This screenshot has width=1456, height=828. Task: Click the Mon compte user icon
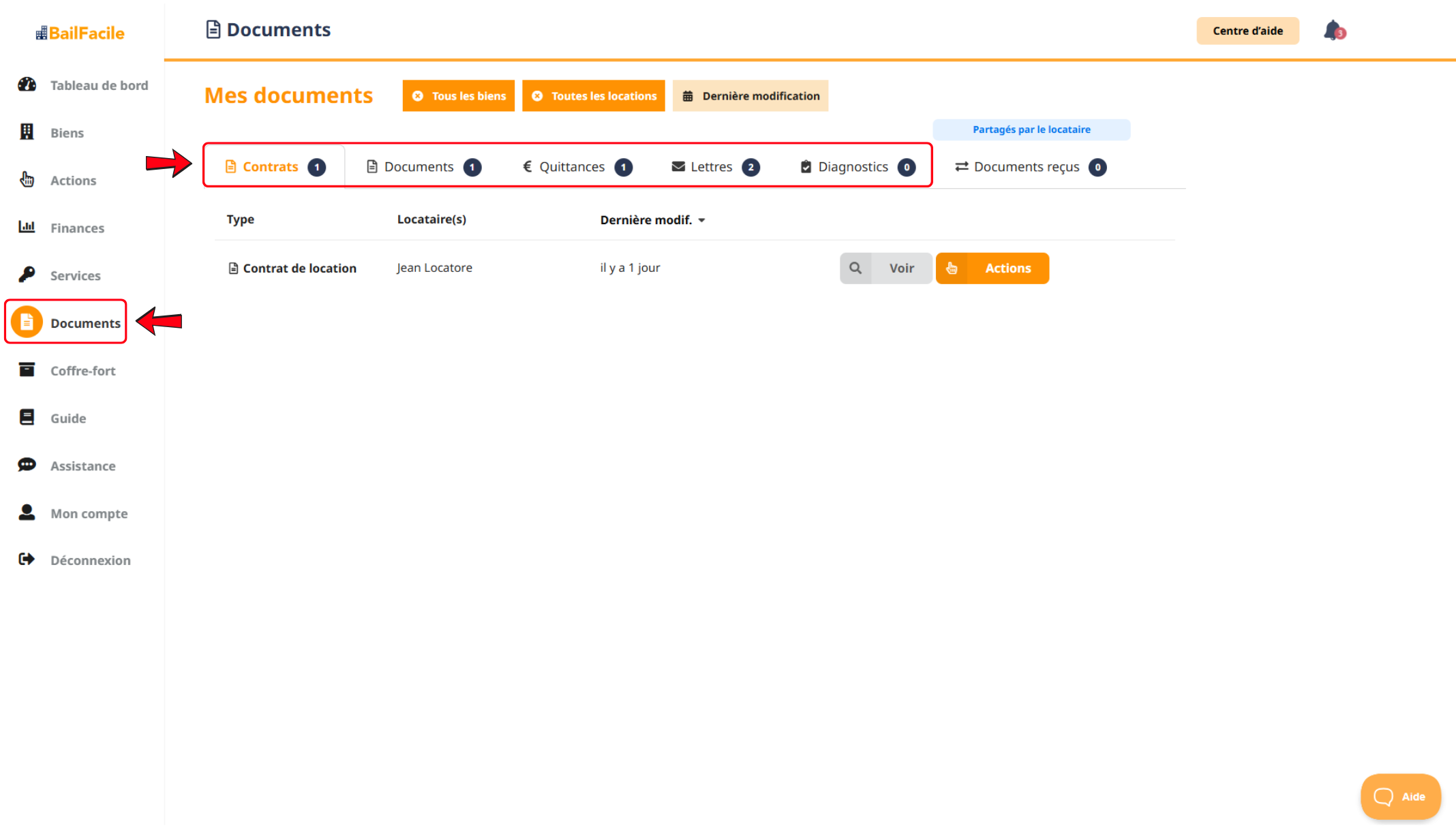tap(27, 512)
